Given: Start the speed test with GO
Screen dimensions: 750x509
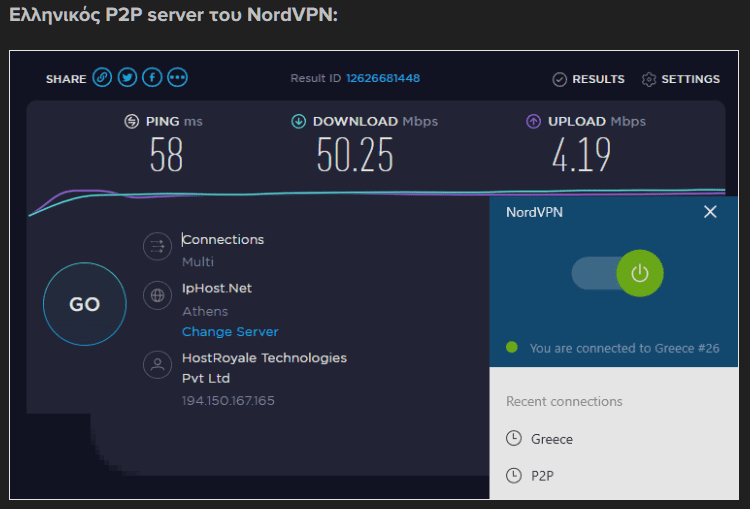Looking at the screenshot, I should (x=85, y=304).
